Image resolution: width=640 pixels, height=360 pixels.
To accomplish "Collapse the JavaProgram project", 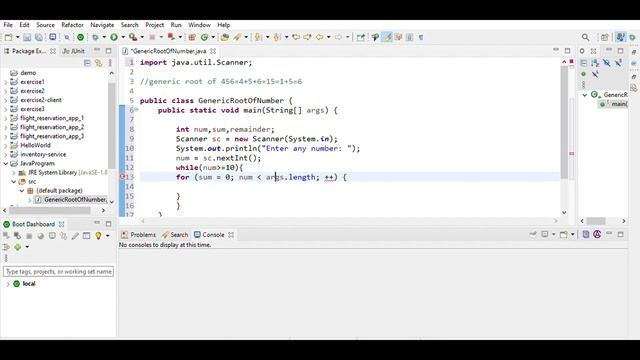I will (x=6, y=163).
